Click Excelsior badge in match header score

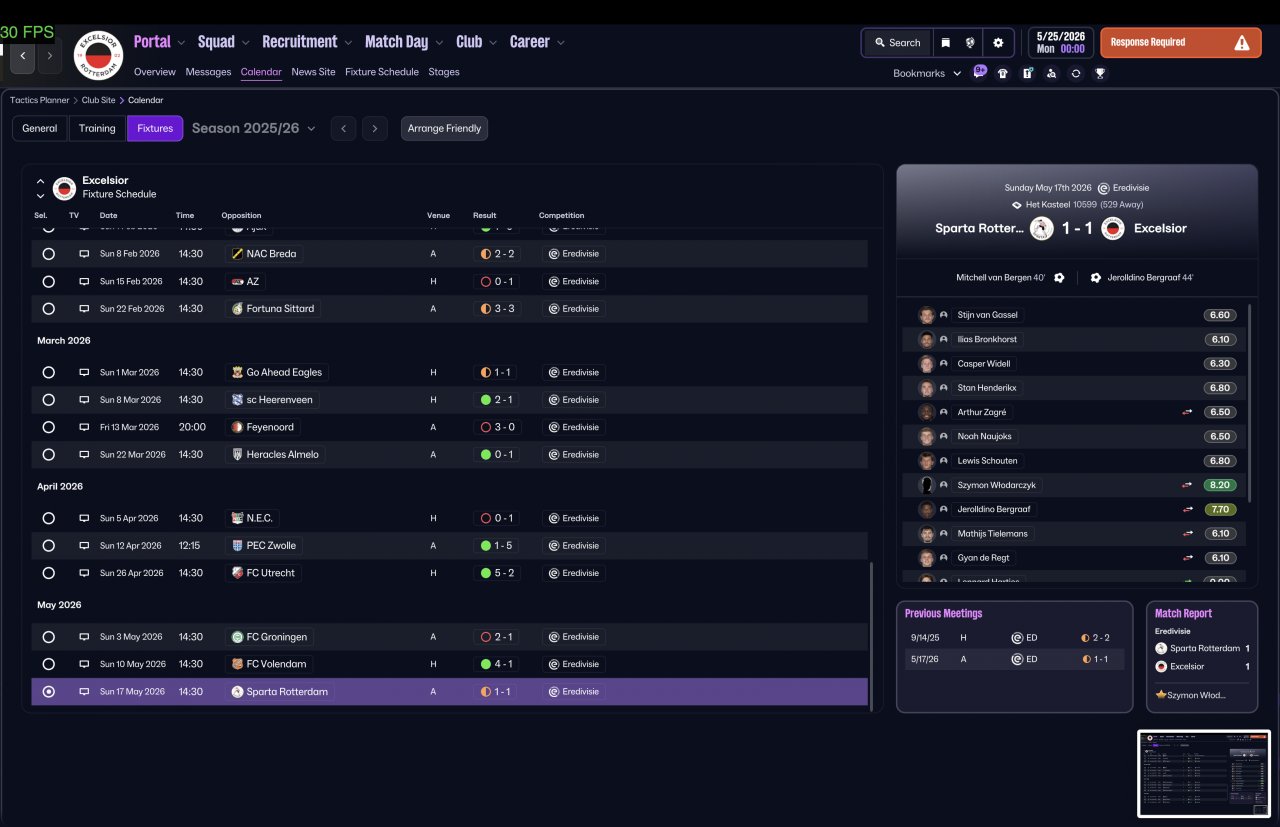[x=1113, y=228]
